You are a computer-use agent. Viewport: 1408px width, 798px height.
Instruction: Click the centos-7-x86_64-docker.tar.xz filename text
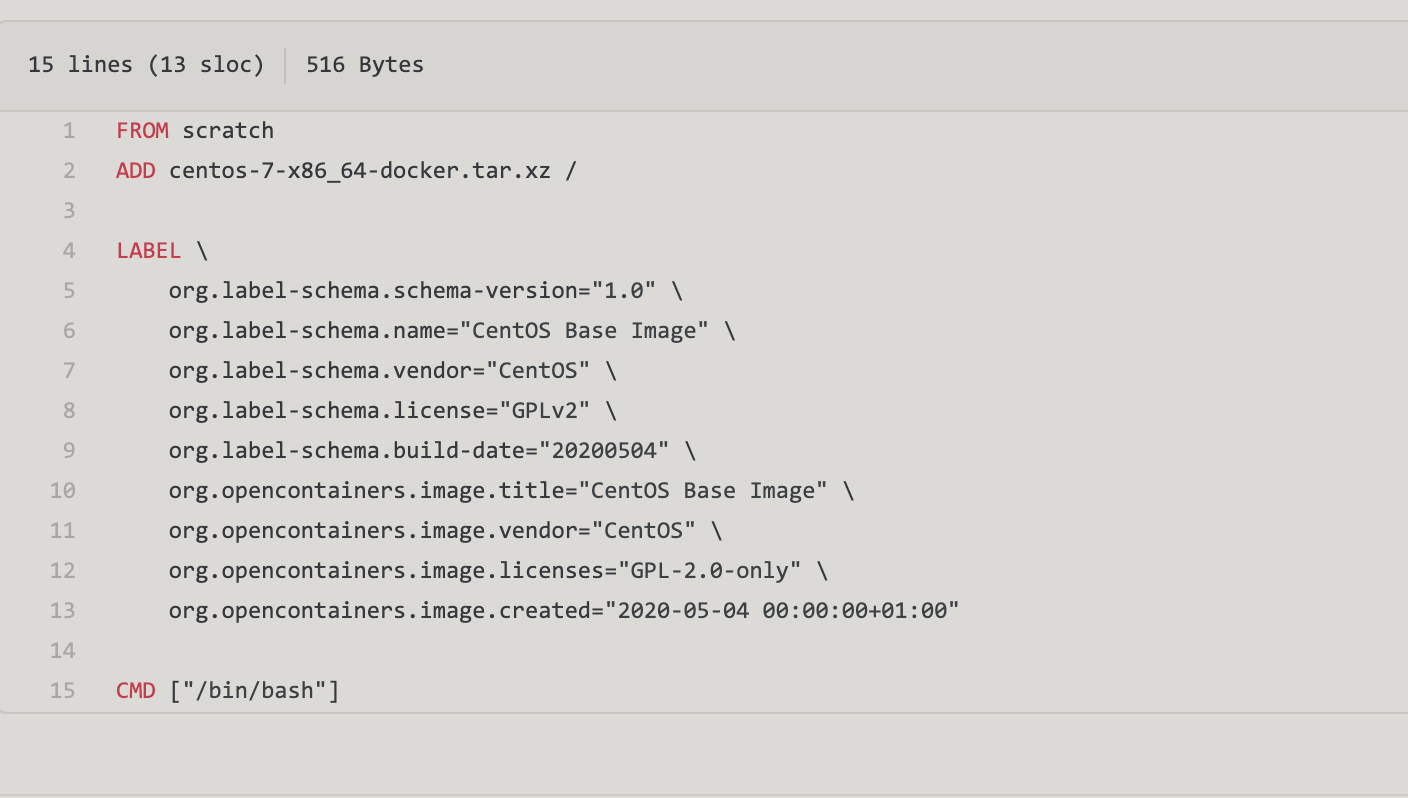pyautogui.click(x=360, y=171)
